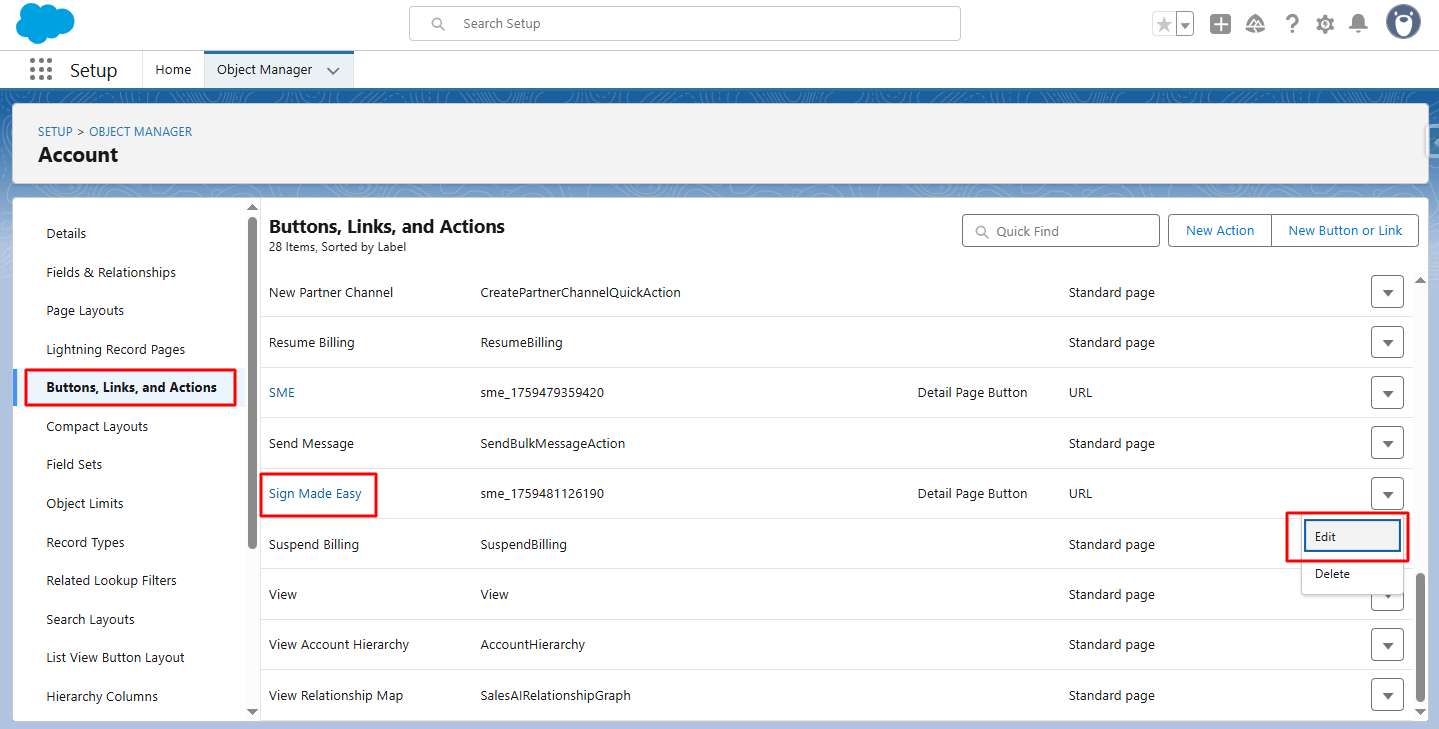This screenshot has width=1439, height=729.
Task: Click the Salesforce cloud logo
Action: pyautogui.click(x=45, y=23)
